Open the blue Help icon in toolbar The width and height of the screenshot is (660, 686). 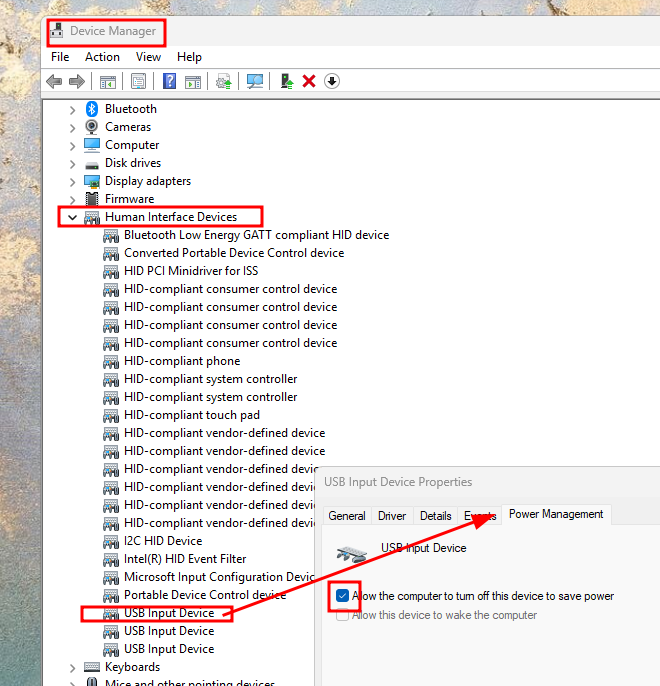170,81
